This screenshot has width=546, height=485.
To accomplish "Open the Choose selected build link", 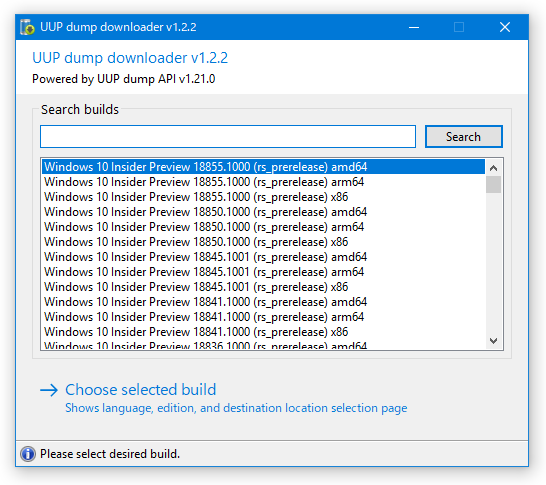I will coord(141,390).
